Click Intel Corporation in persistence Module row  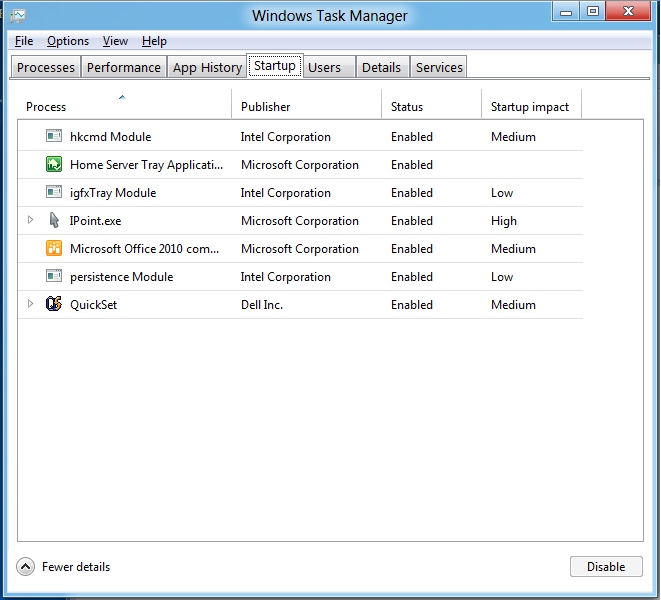click(x=285, y=277)
